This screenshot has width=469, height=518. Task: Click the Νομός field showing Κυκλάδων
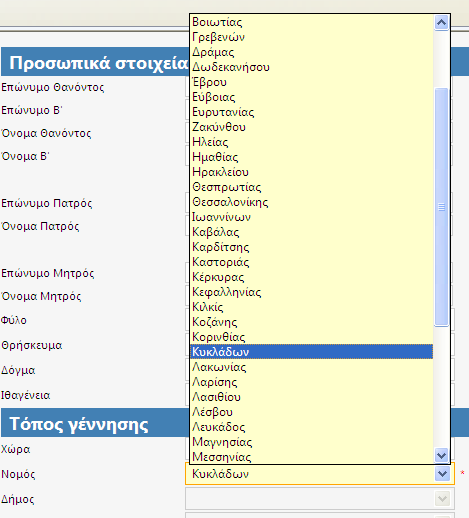click(320, 474)
